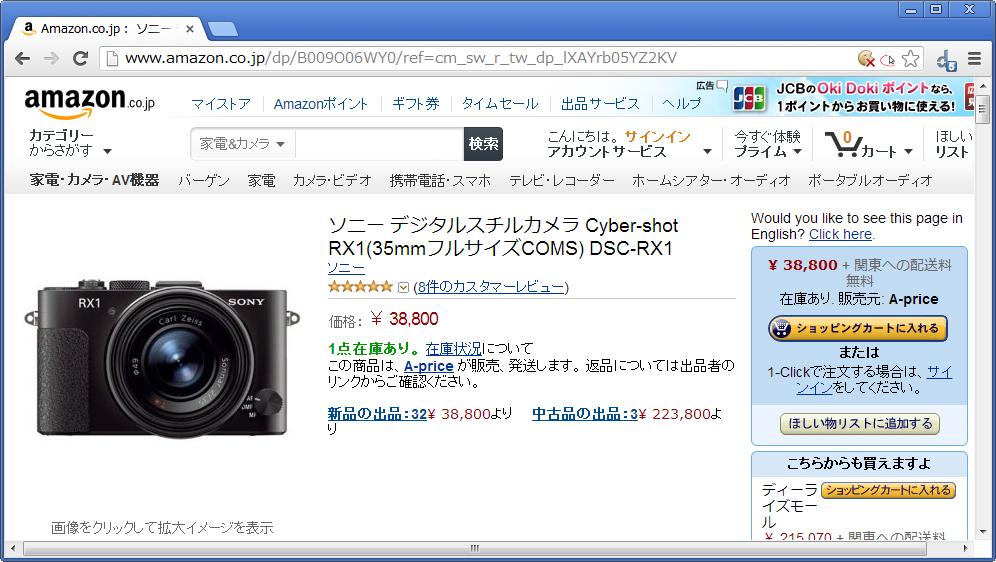Open the Chrome menu hamburger icon
This screenshot has width=996, height=562.
(x=974, y=59)
